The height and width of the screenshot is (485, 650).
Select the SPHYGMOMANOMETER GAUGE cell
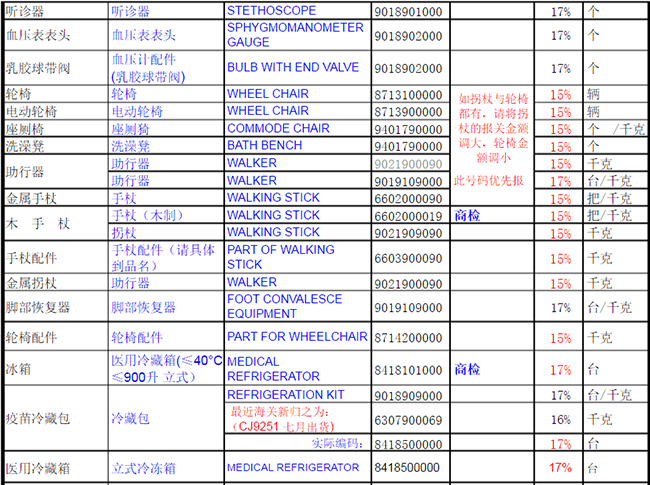pyautogui.click(x=296, y=35)
